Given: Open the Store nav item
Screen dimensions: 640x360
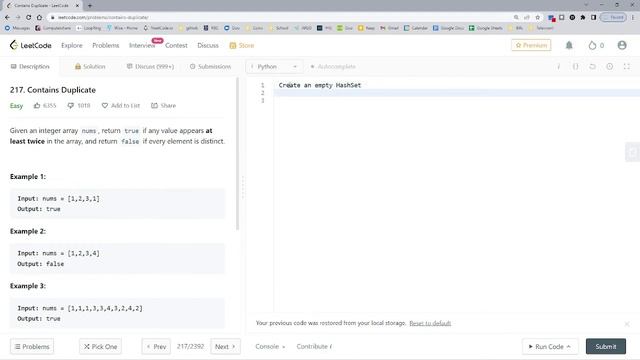Looking at the screenshot, I should (x=242, y=45).
